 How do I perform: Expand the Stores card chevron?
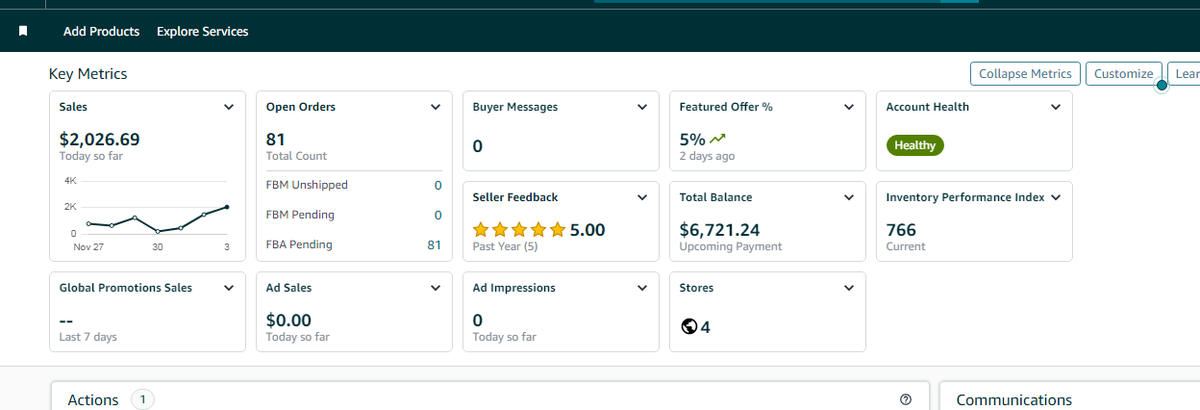pyautogui.click(x=849, y=288)
